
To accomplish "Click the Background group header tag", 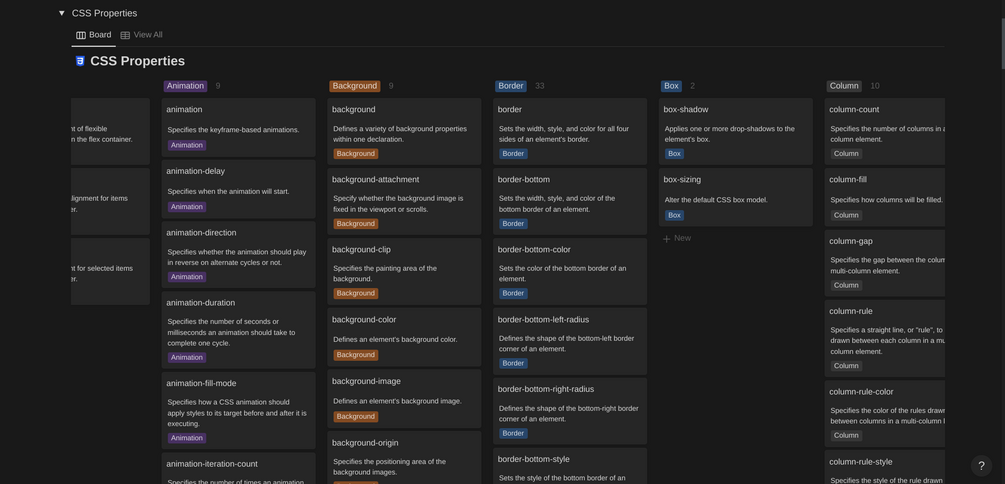I will (355, 86).
